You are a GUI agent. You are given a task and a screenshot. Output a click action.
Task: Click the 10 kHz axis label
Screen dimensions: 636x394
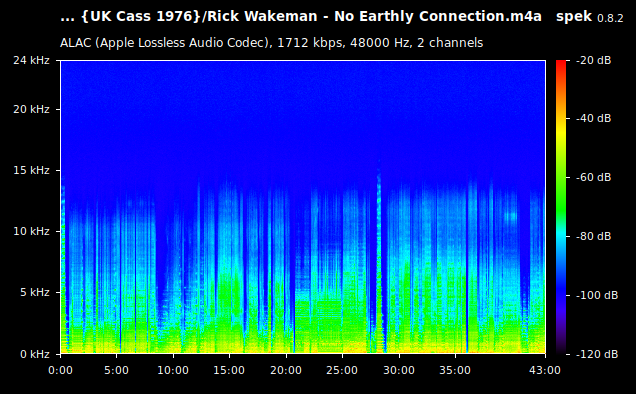point(31,231)
